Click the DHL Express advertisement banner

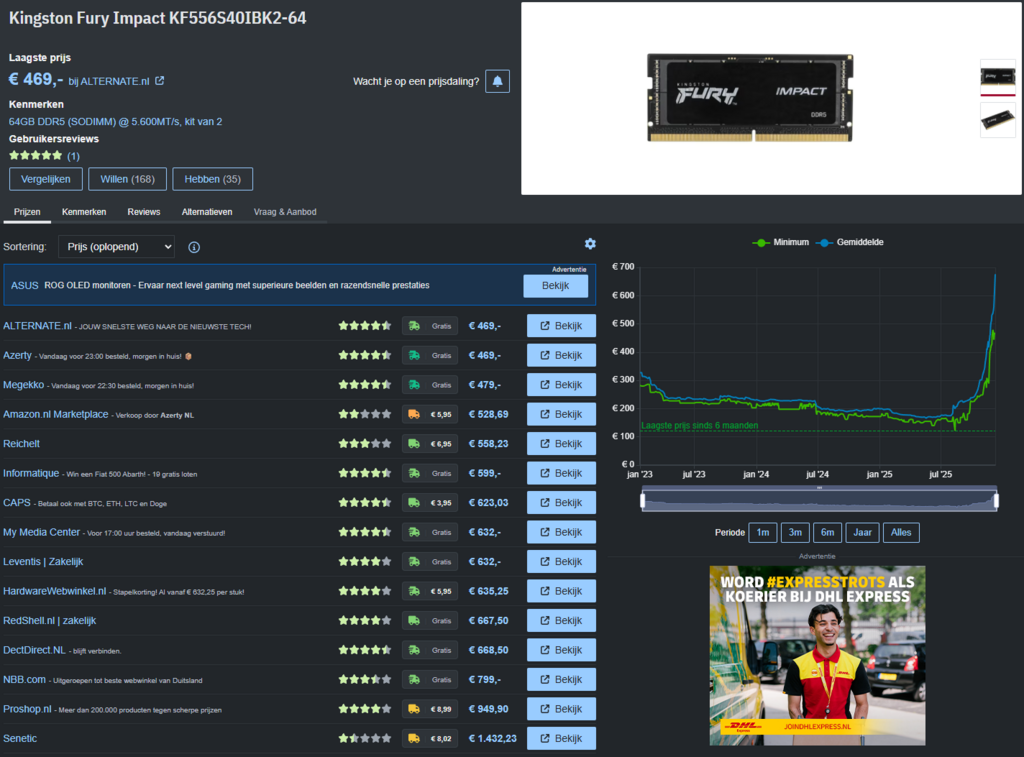pyautogui.click(x=817, y=655)
